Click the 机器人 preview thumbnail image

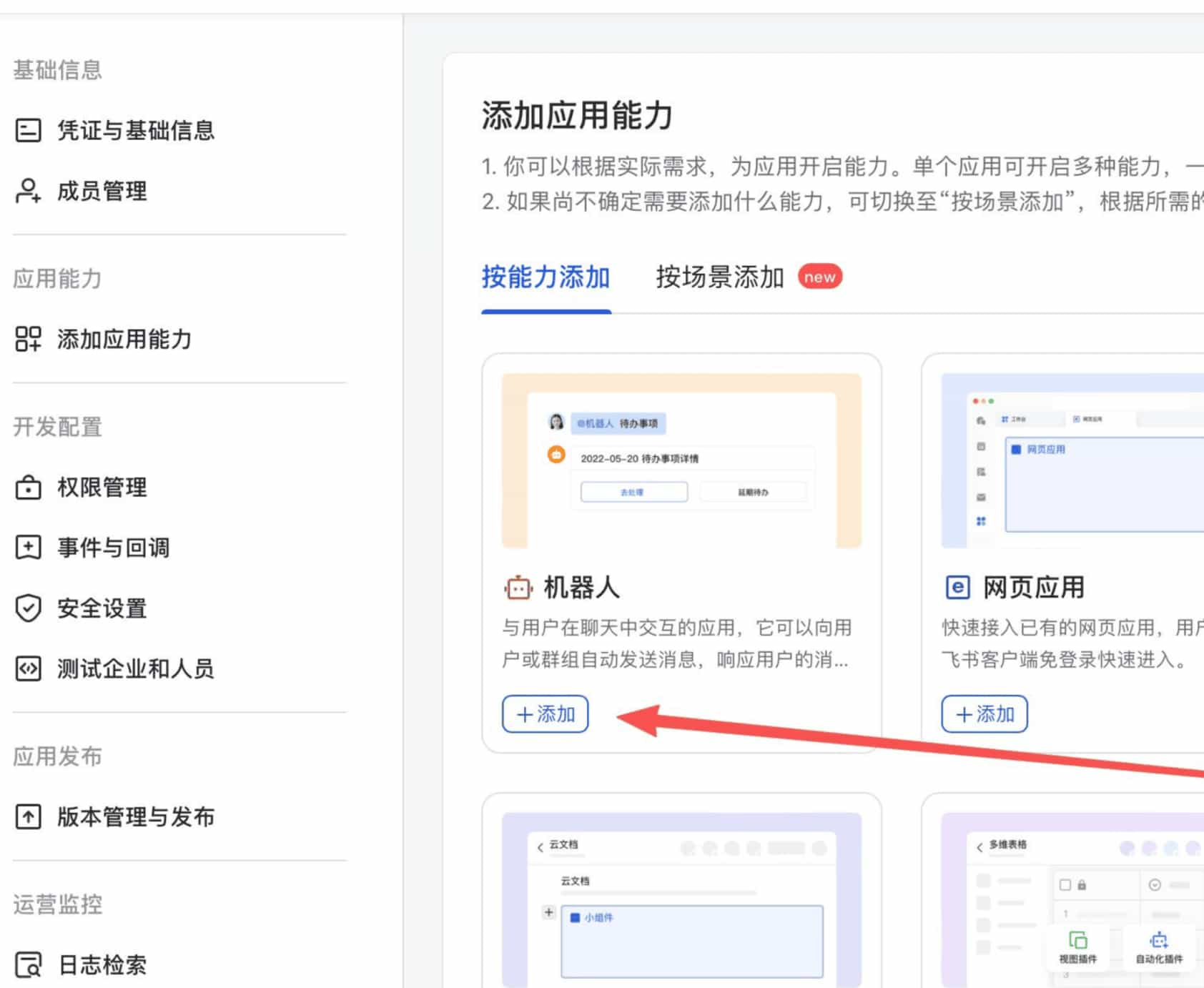[681, 460]
